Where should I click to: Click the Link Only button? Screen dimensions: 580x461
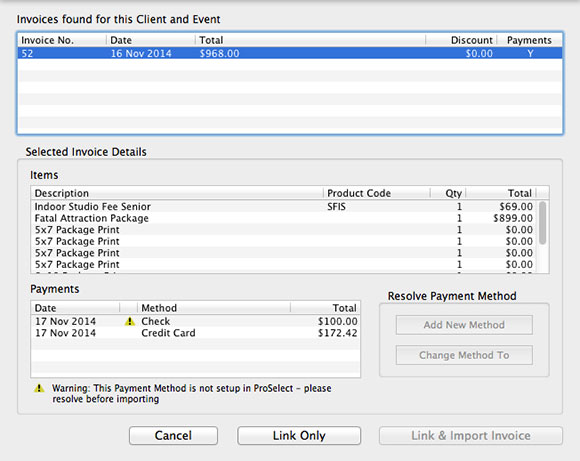(299, 435)
